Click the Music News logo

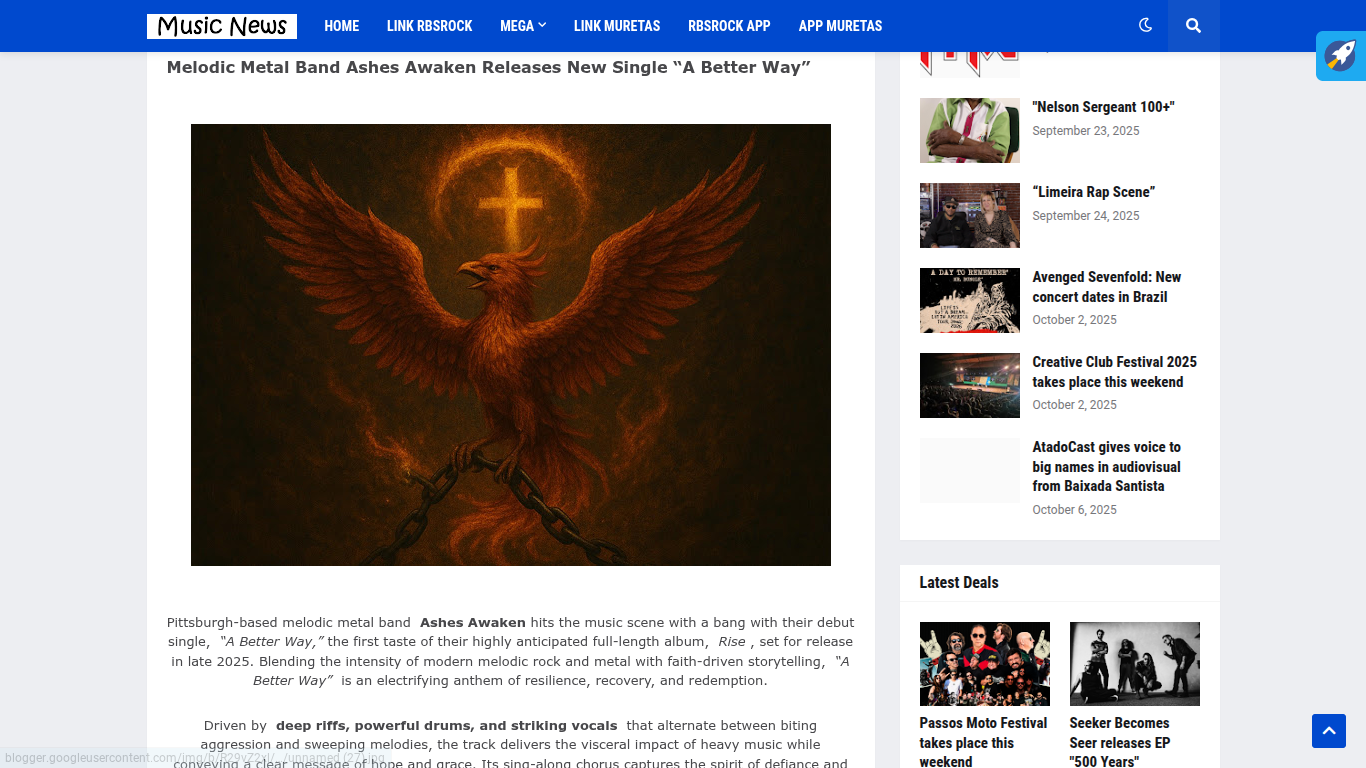click(222, 26)
